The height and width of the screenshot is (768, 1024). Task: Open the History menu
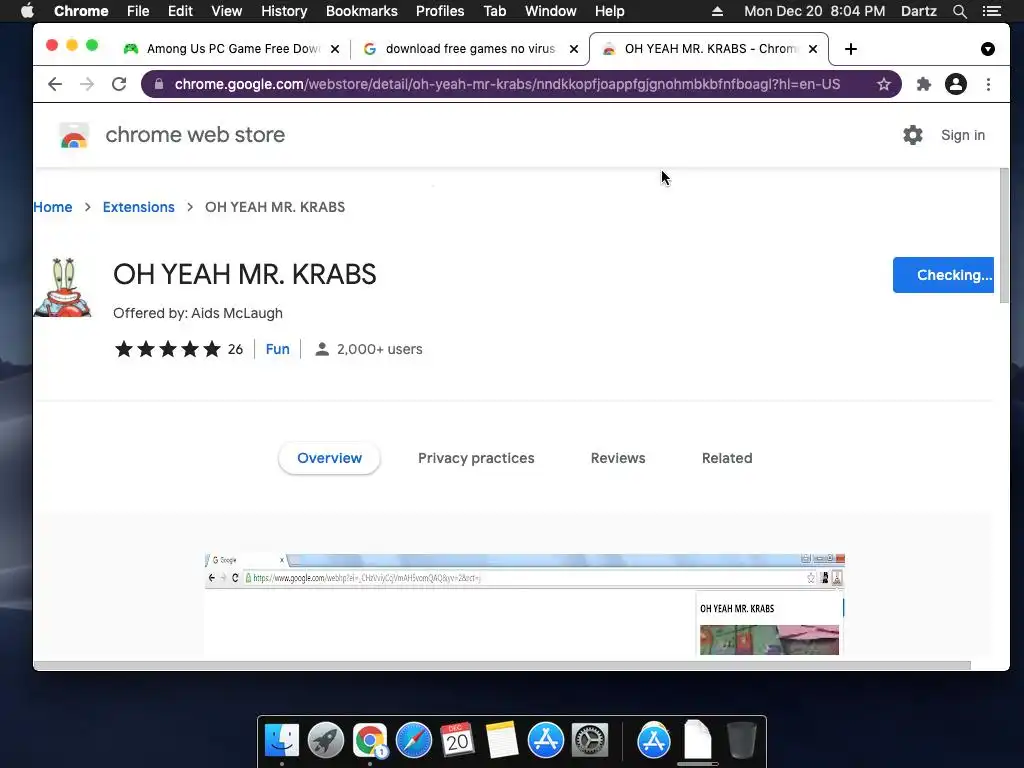(x=284, y=11)
